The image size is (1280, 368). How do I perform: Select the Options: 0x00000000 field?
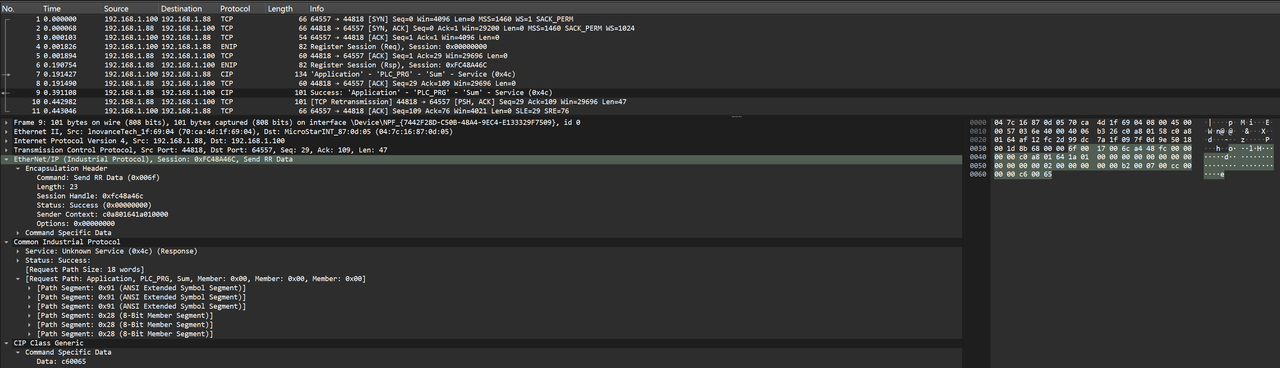coord(76,223)
